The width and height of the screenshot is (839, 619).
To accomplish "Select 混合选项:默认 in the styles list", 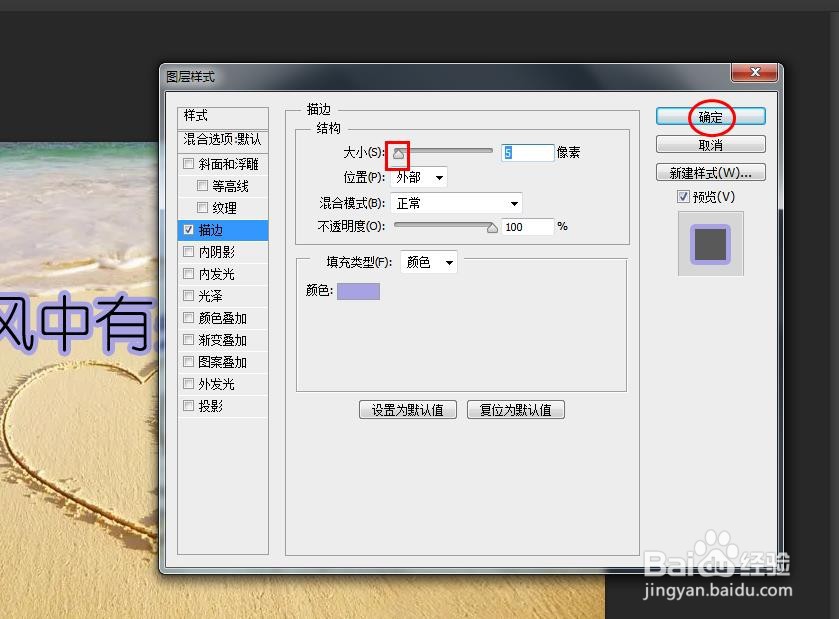I will (x=223, y=140).
